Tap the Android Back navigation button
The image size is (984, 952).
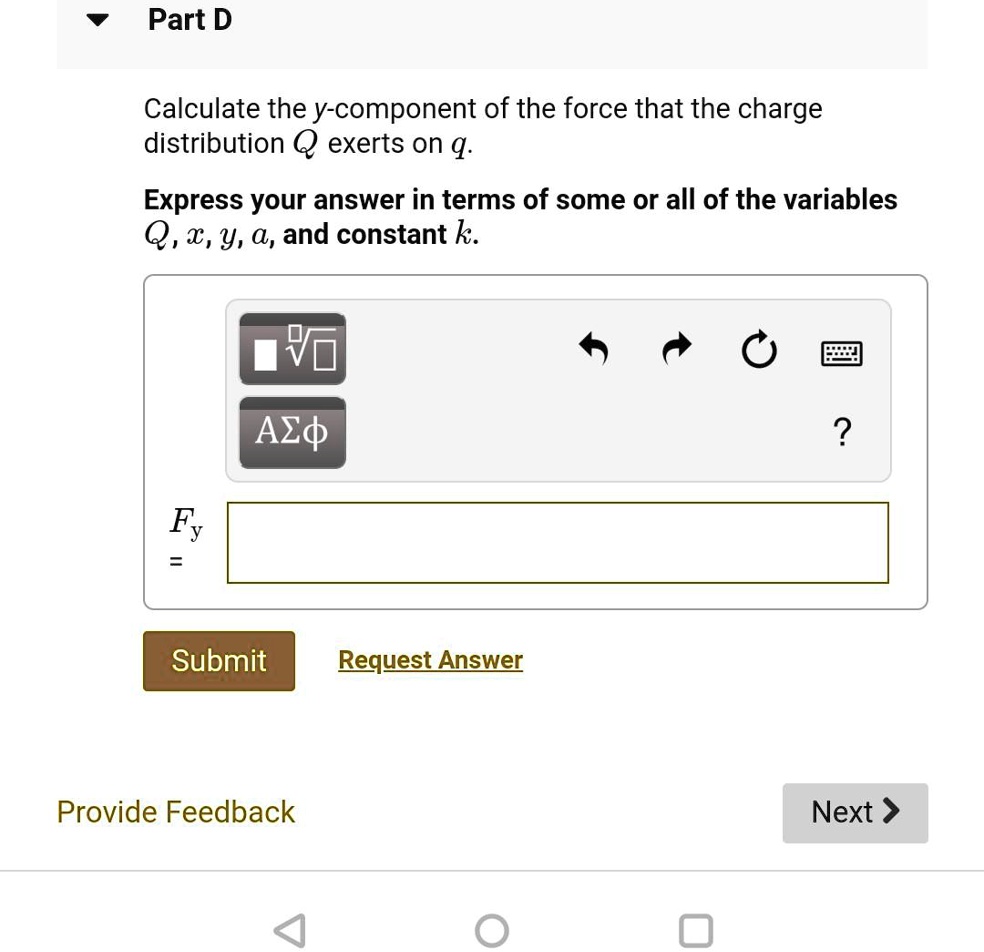288,929
